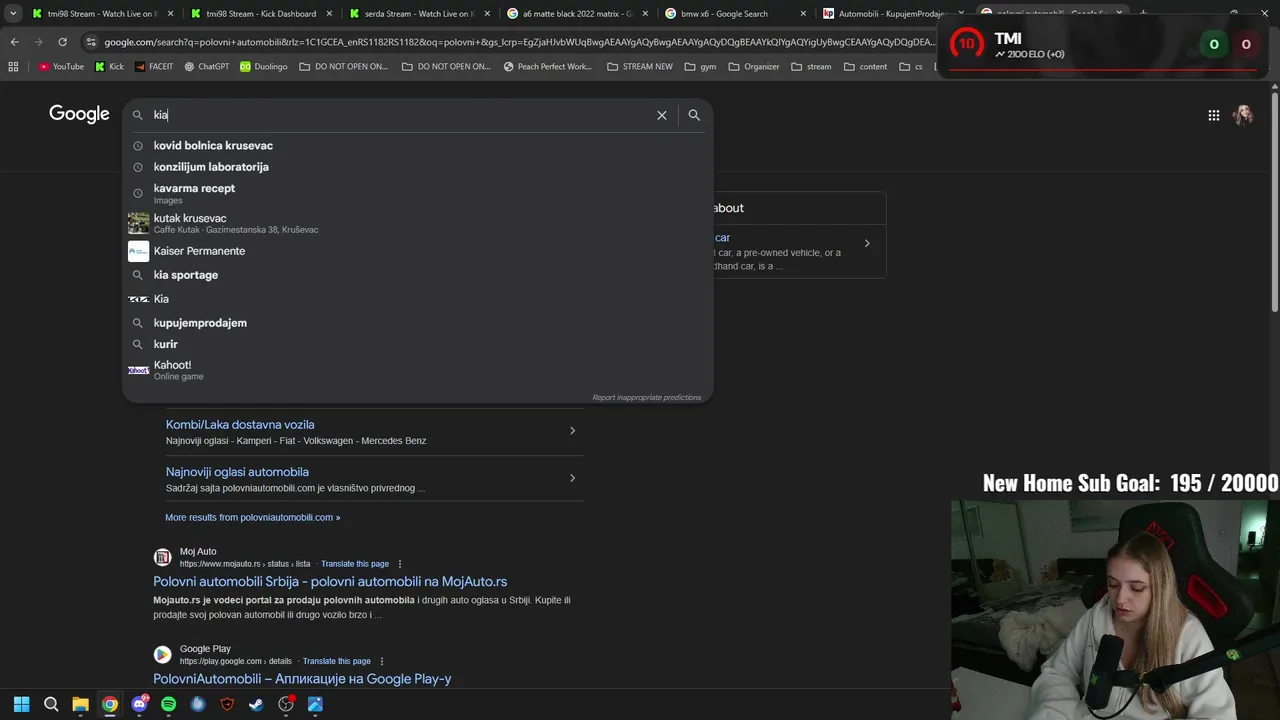Open Windows taskbar search

51,704
